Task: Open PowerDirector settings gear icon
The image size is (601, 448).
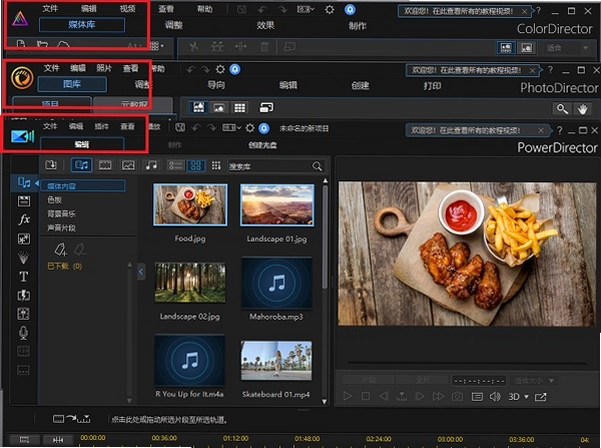Action: pos(250,128)
